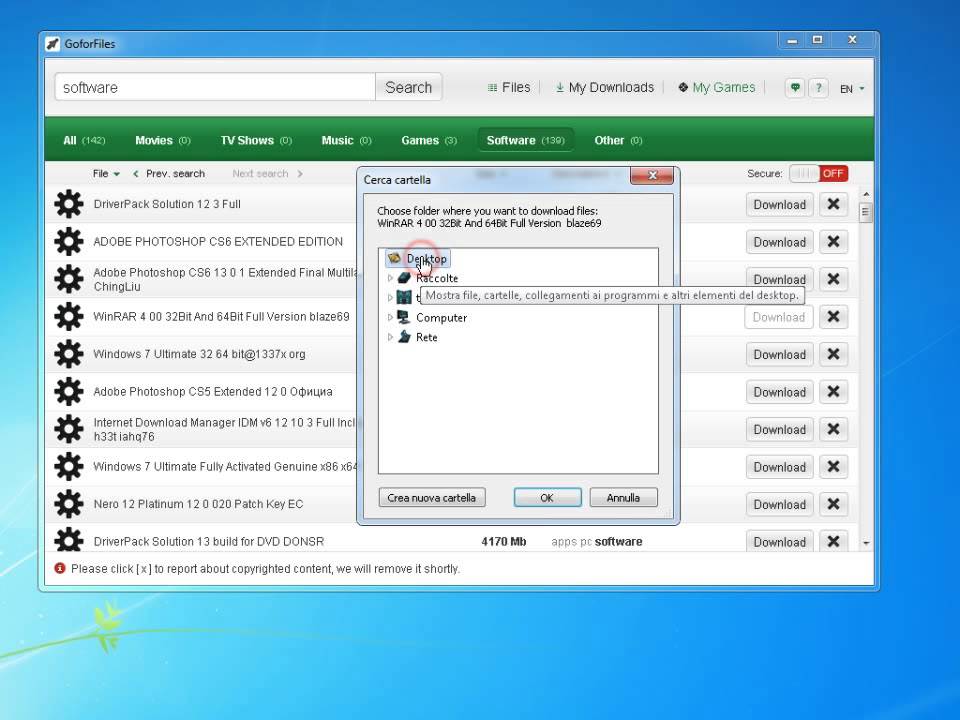Image resolution: width=960 pixels, height=720 pixels.
Task: Click the Rete network icon in folder tree
Action: pyautogui.click(x=403, y=337)
